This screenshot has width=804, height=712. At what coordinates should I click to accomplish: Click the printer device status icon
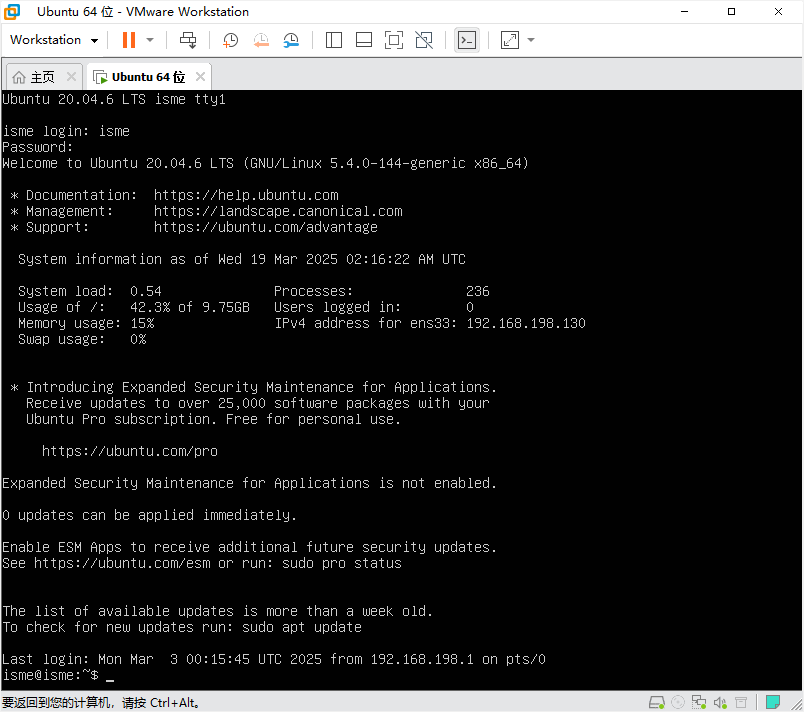741,702
